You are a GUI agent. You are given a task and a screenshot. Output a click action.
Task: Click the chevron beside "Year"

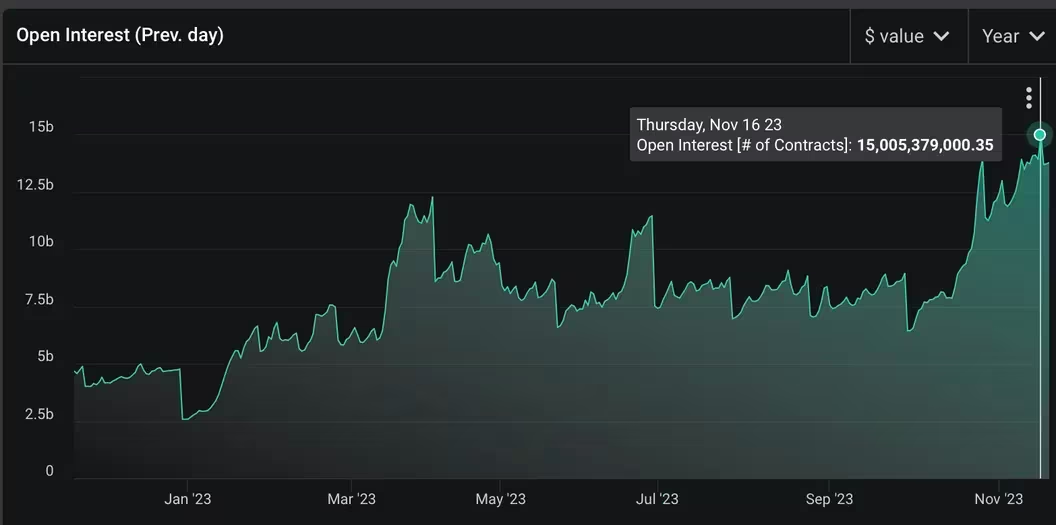[1036, 37]
